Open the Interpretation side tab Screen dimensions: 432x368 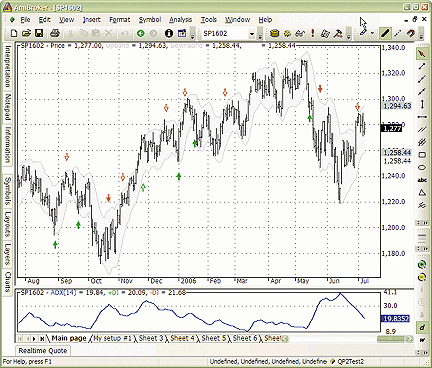point(8,66)
